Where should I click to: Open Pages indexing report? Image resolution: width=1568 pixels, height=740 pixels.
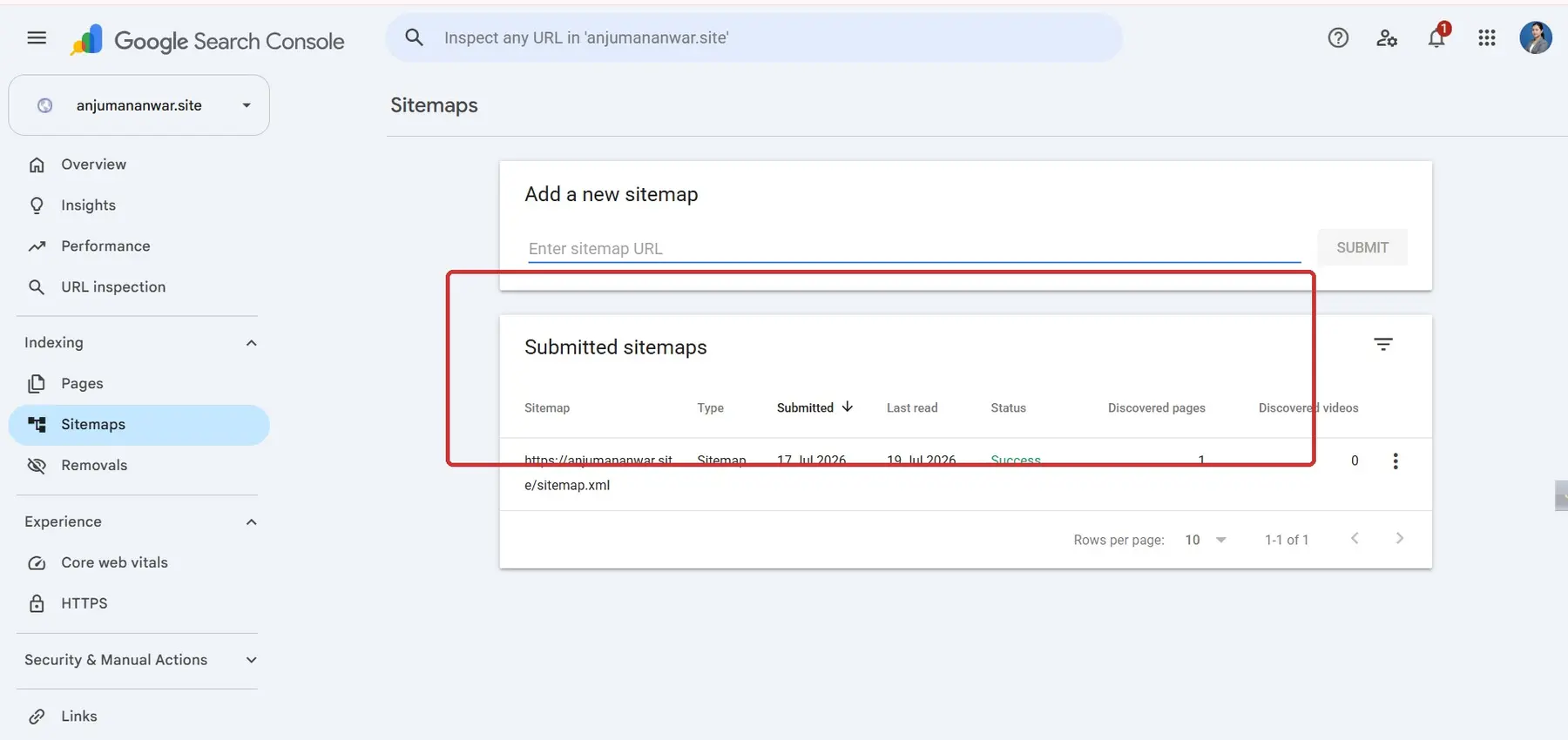point(139,384)
